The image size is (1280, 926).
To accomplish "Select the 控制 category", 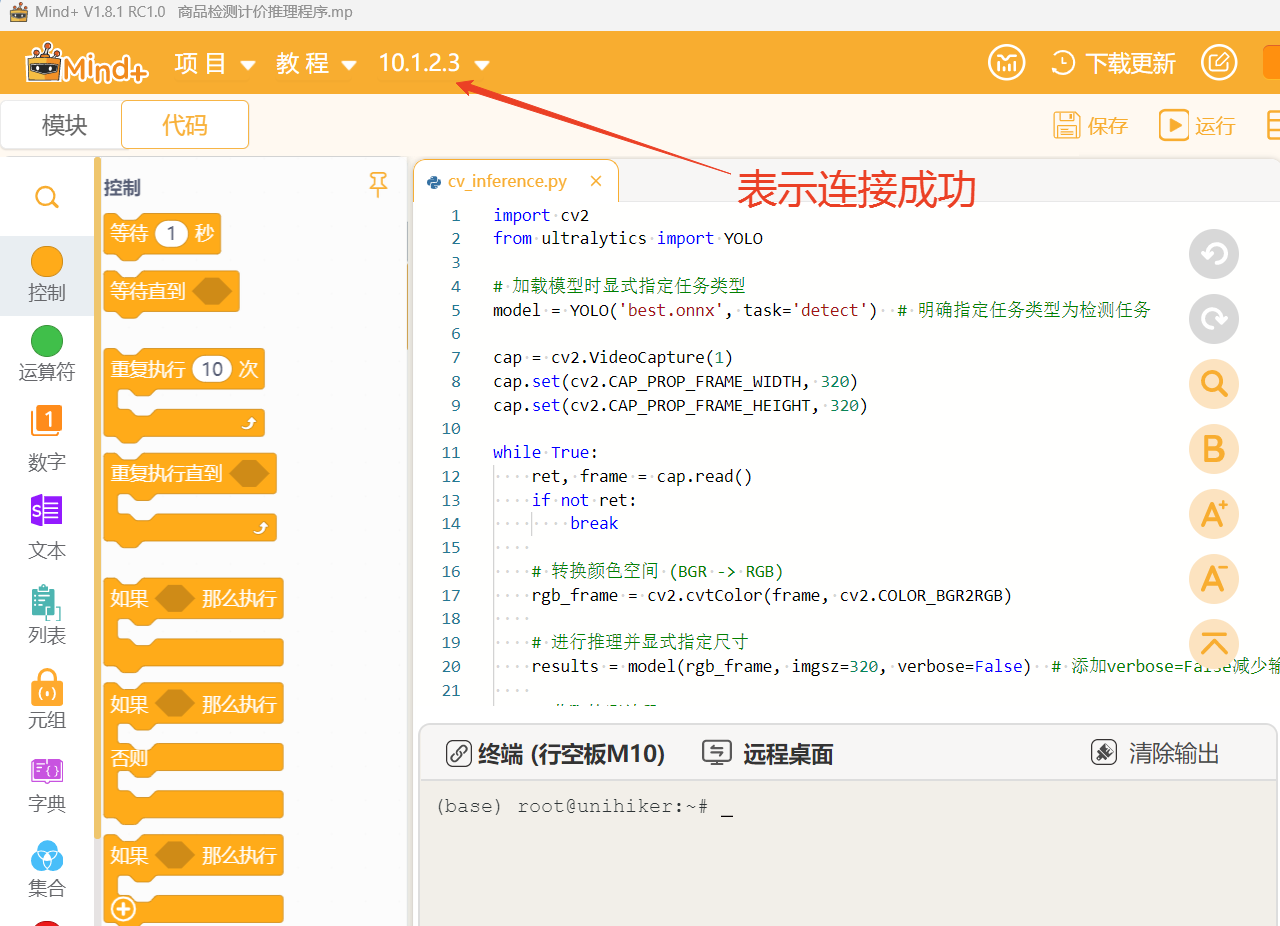I will tap(47, 275).
